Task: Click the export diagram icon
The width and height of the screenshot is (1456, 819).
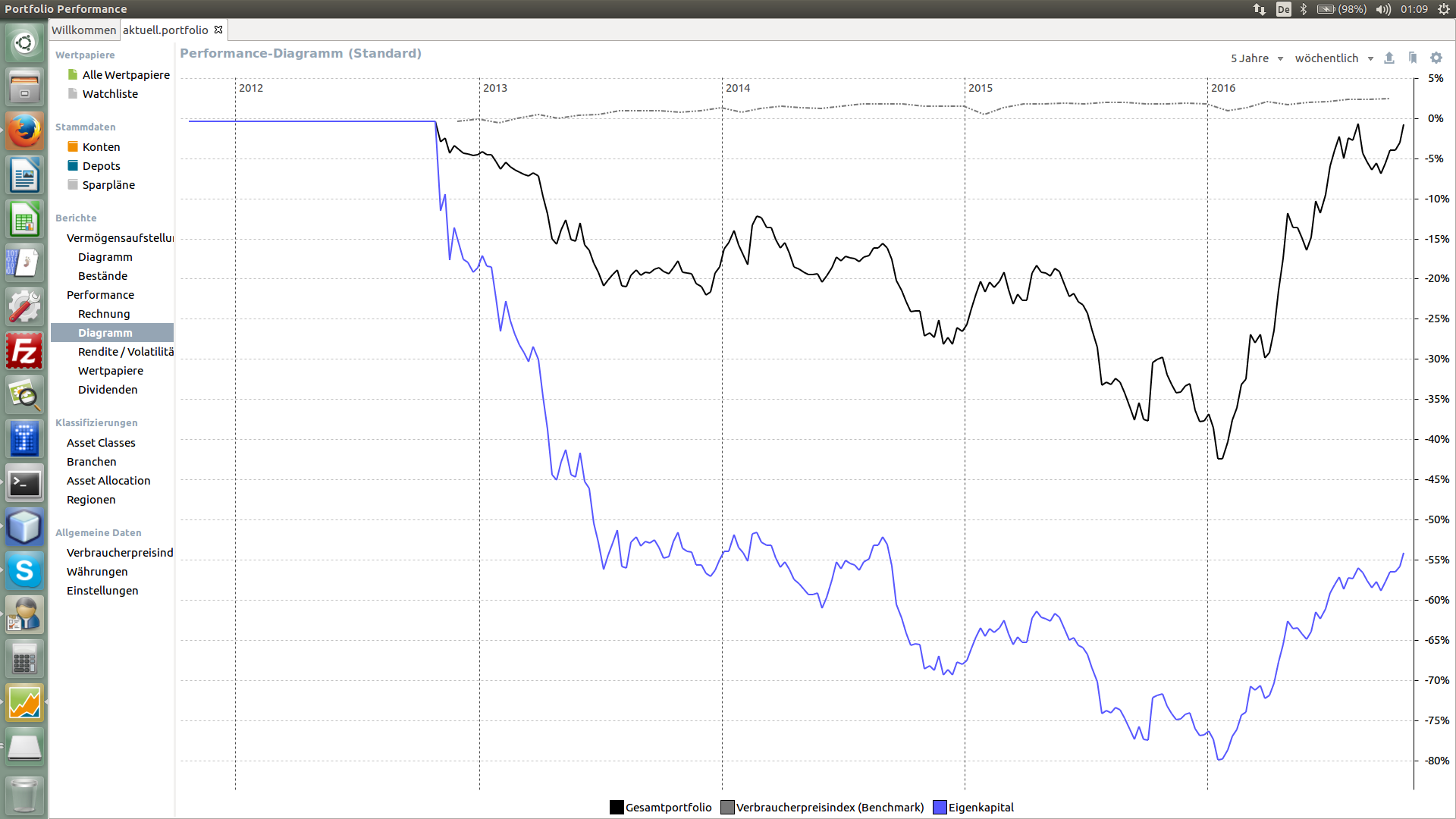Action: 1389,58
